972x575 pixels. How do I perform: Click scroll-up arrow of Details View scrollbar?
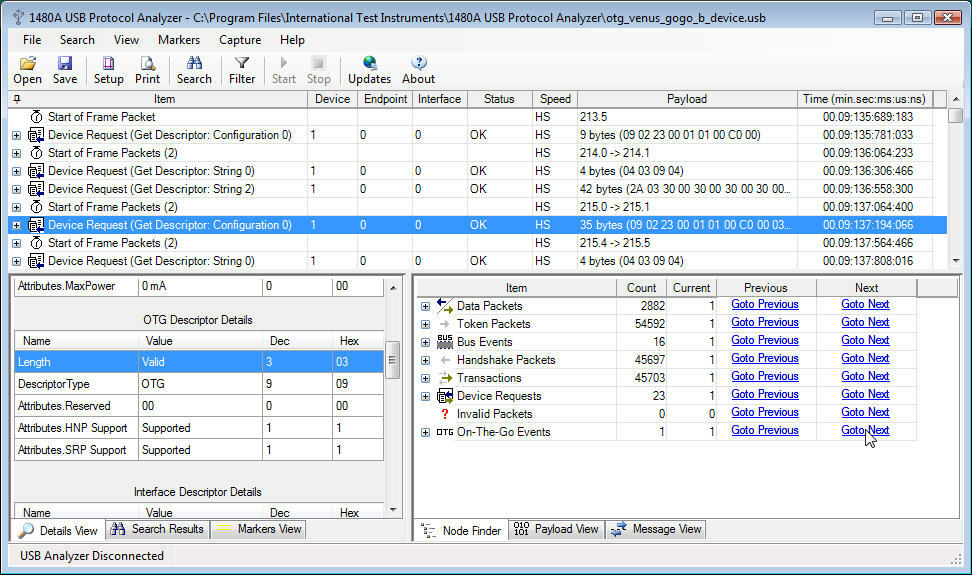coord(392,288)
